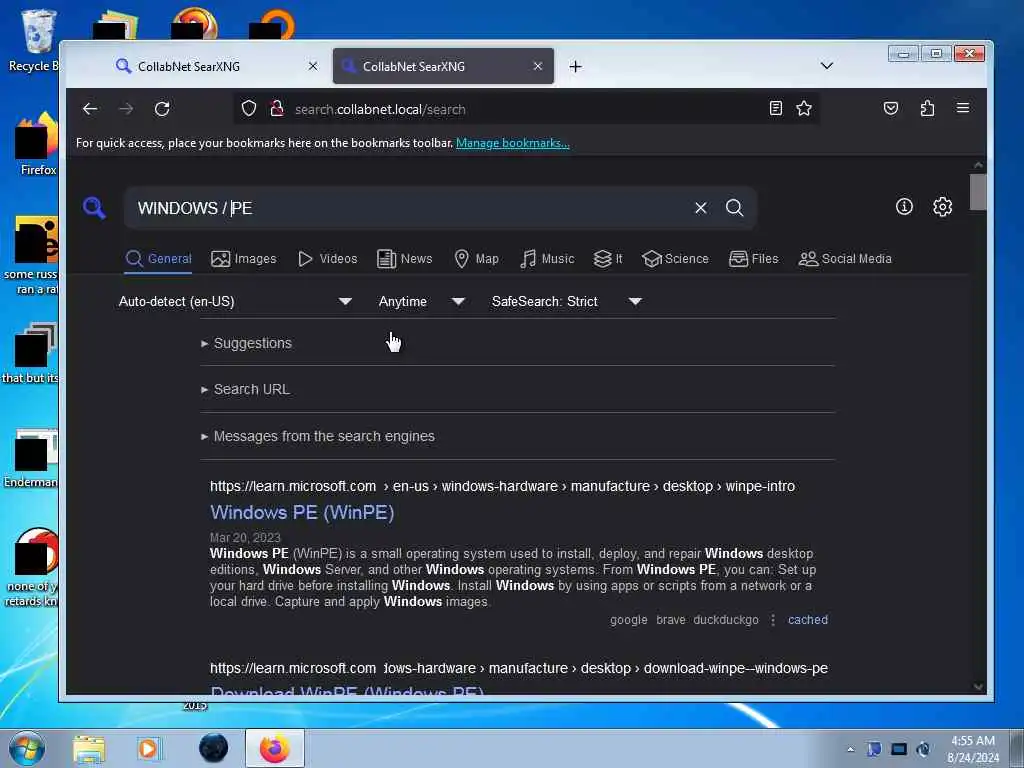
Task: Click the page vertical scrollbar thumb
Action: click(978, 192)
